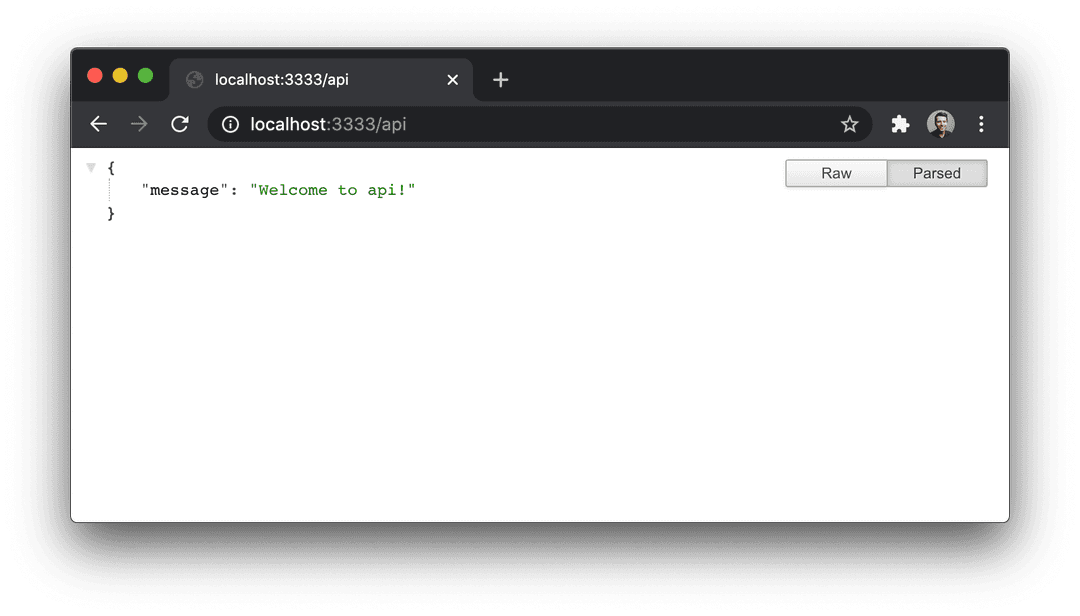Screen dimensions: 1080x616
Task: Bookmark this page with the star icon
Action: (x=849, y=124)
